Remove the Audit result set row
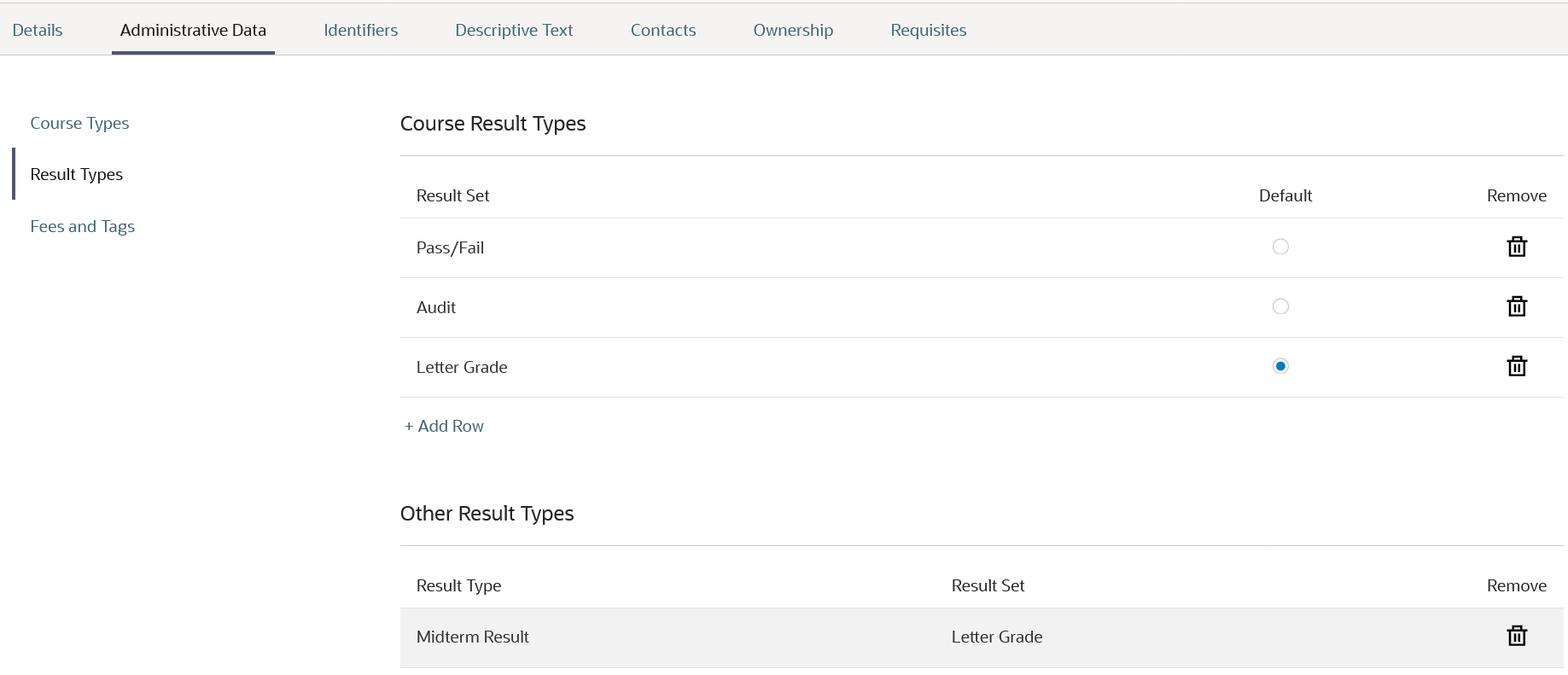The image size is (1568, 675). point(1516,306)
